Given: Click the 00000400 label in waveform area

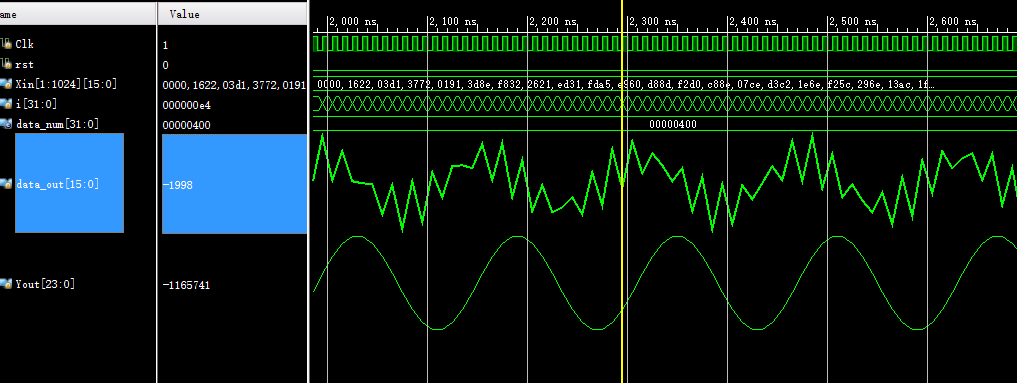Looking at the screenshot, I should (x=673, y=124).
